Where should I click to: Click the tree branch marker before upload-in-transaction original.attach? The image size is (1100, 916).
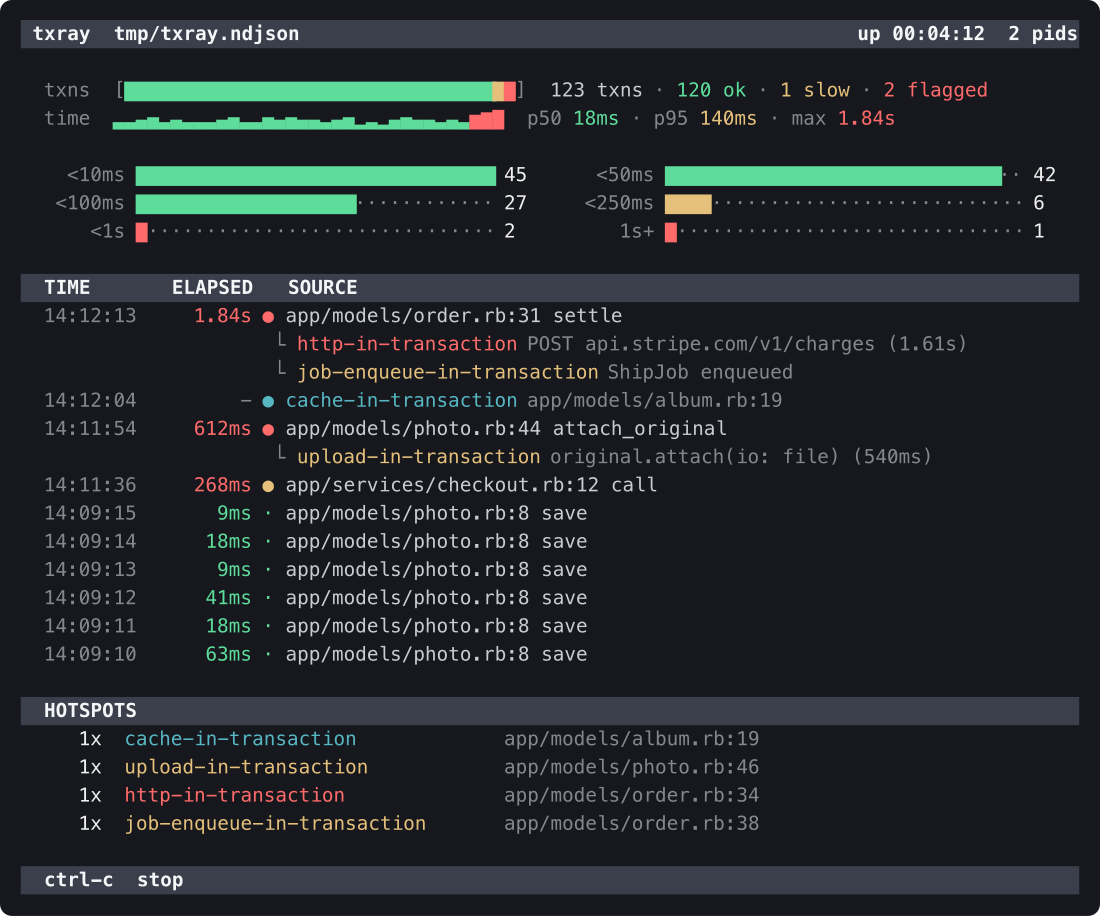click(281, 454)
